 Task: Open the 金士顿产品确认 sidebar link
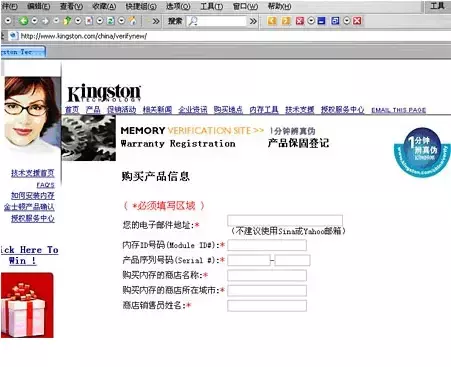click(x=29, y=207)
